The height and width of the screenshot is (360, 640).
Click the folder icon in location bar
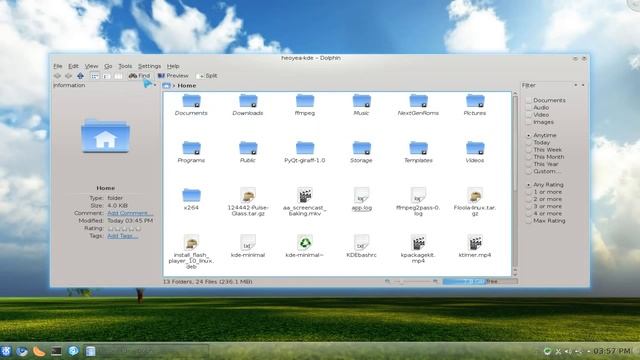(x=166, y=86)
